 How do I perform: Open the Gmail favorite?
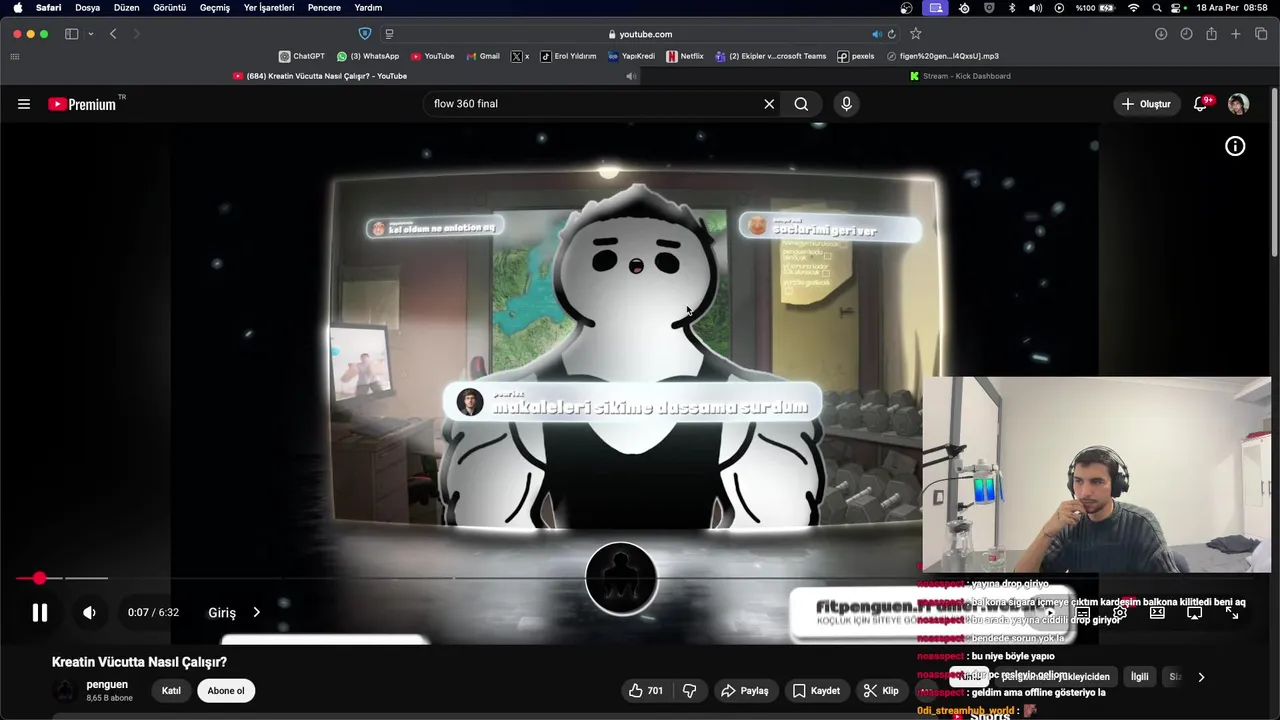click(482, 57)
